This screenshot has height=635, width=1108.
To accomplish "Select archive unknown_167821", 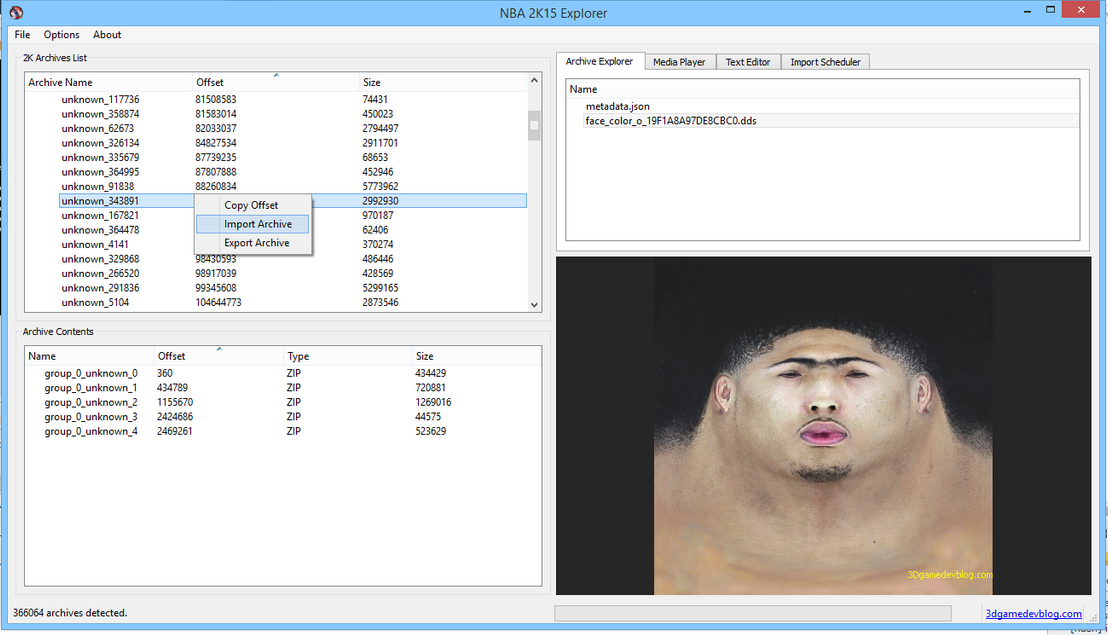I will click(100, 215).
